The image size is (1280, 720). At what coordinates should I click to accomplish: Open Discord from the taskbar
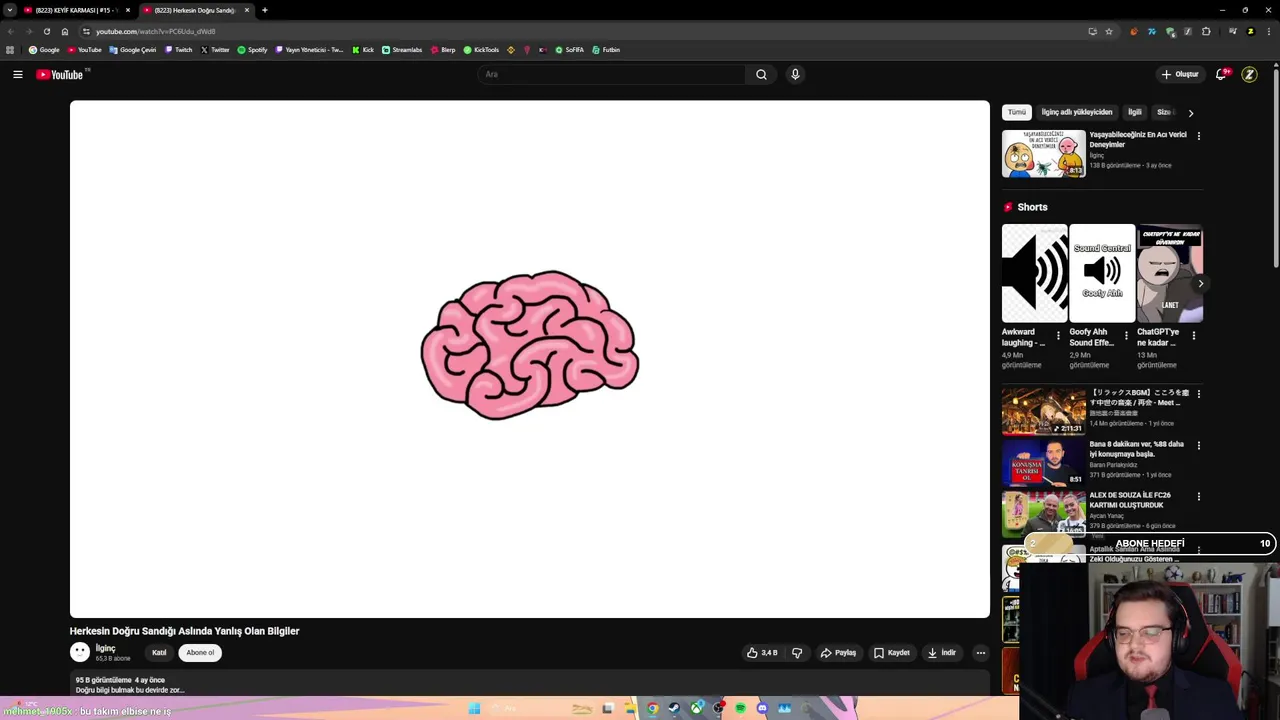762,708
